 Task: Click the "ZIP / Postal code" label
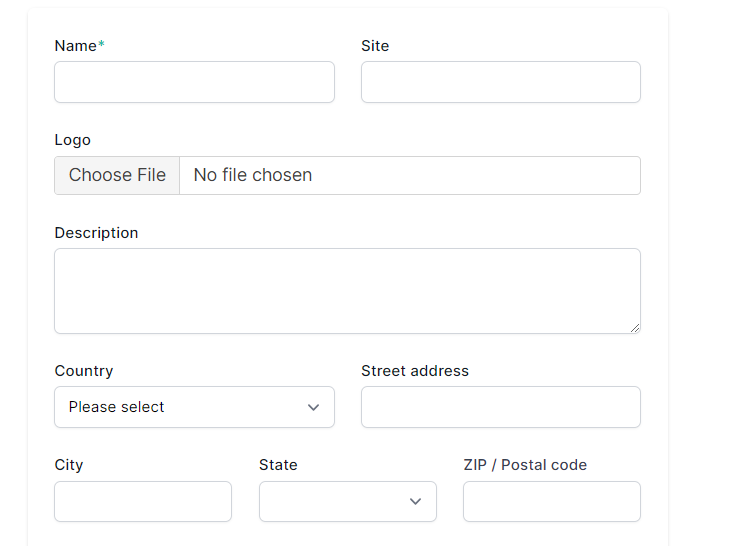click(525, 465)
